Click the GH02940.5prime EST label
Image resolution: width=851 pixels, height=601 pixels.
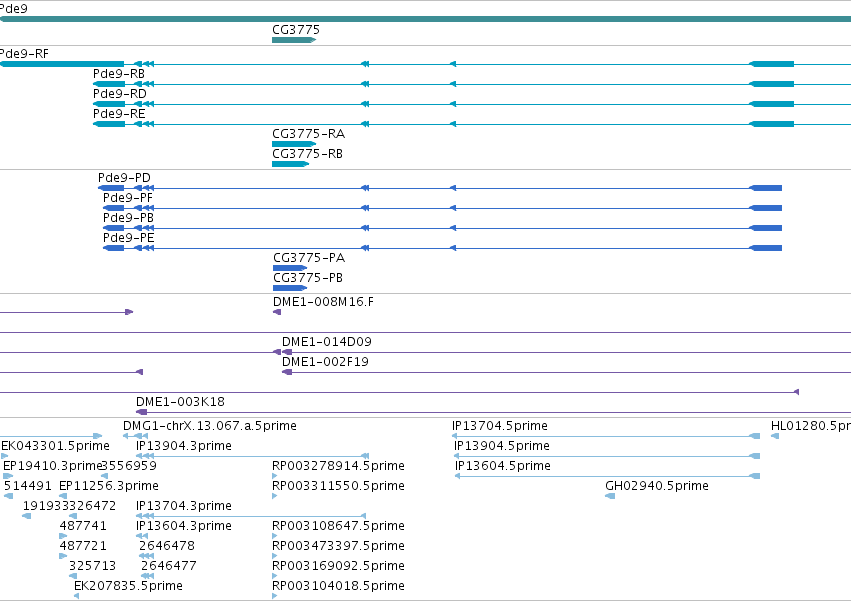point(657,486)
